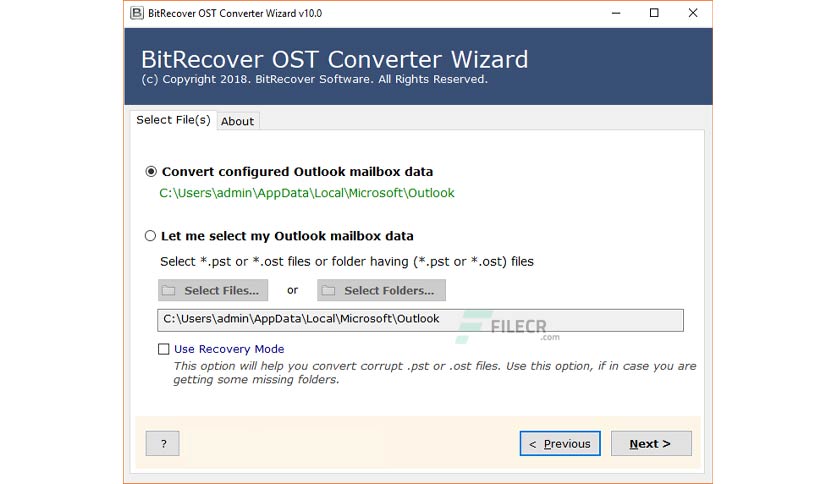Minimize the OST Converter Wizard window
Screen dimensions: 836x484
pyautogui.click(x=616, y=13)
